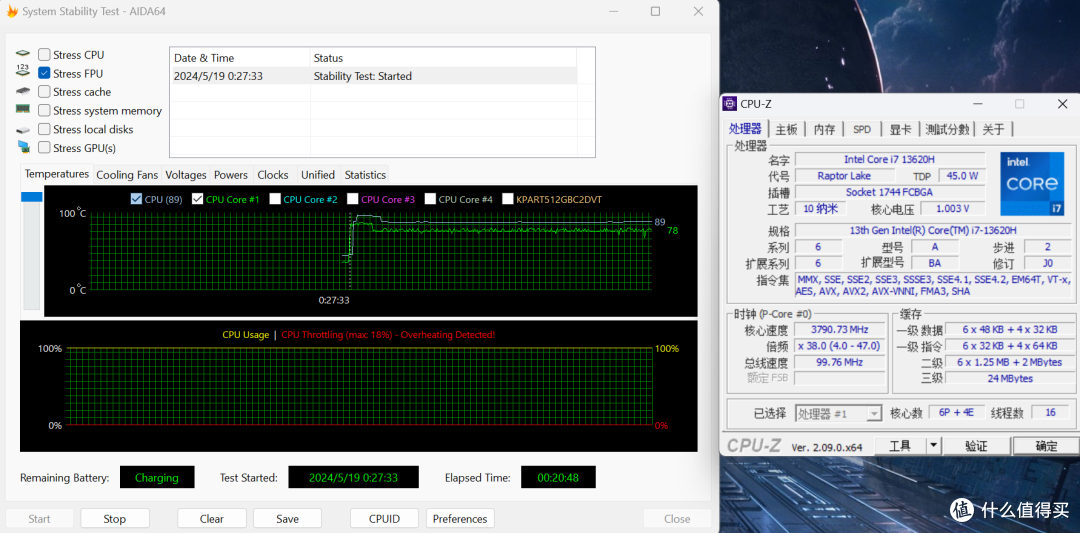
Task: Uncheck the Stress FPU checkbox
Action: pos(44,73)
